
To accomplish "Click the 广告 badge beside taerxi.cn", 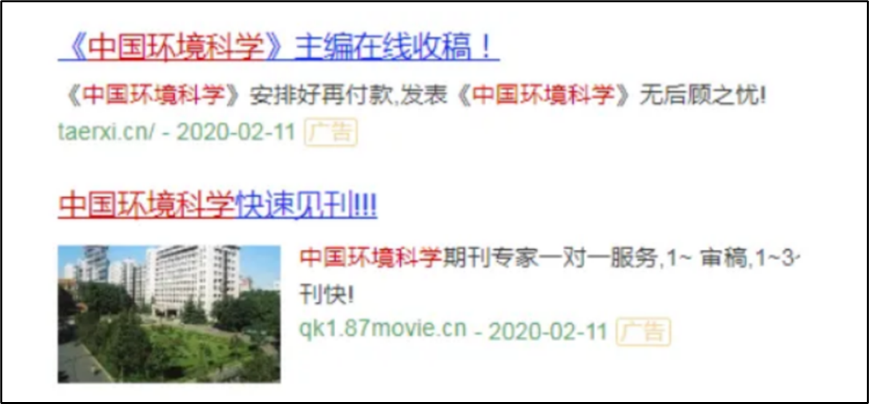I will pyautogui.click(x=330, y=133).
